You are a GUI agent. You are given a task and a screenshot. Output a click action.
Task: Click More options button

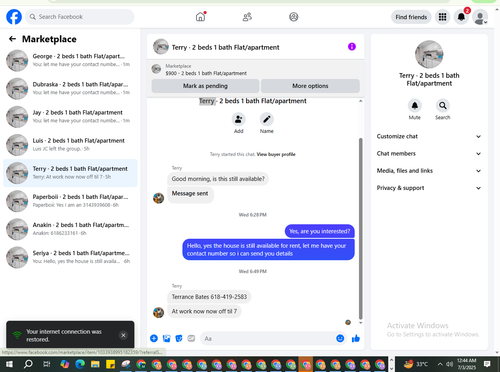[x=310, y=86]
